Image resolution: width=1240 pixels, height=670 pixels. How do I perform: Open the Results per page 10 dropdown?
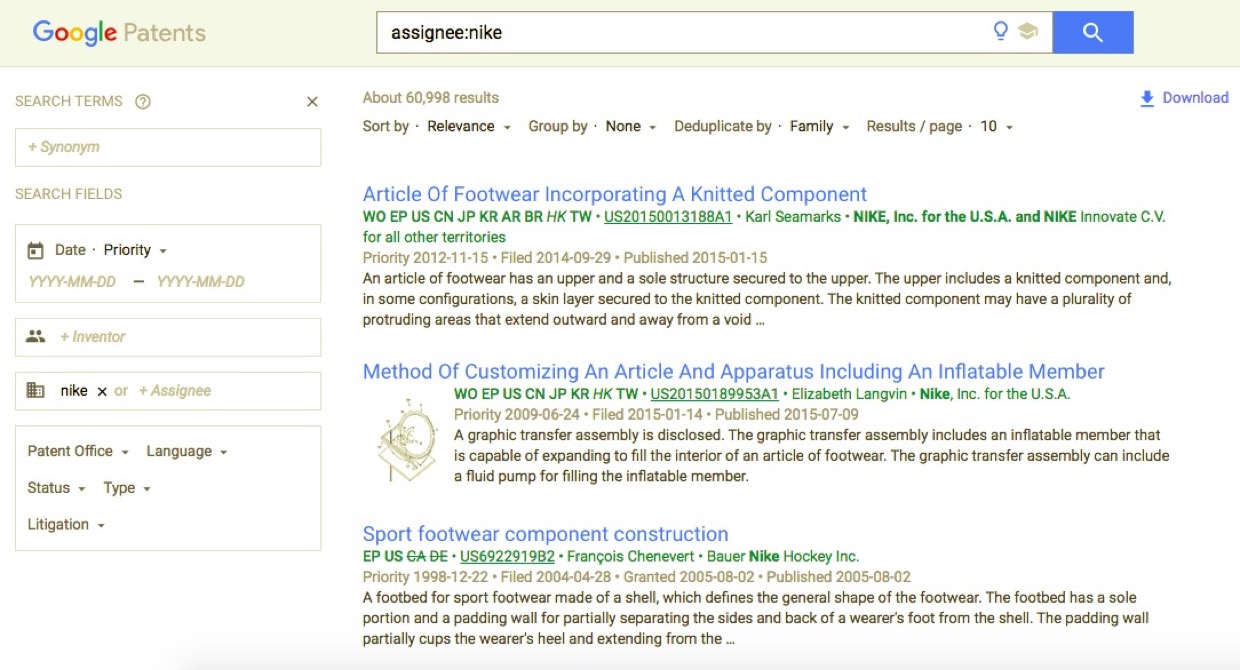[997, 127]
